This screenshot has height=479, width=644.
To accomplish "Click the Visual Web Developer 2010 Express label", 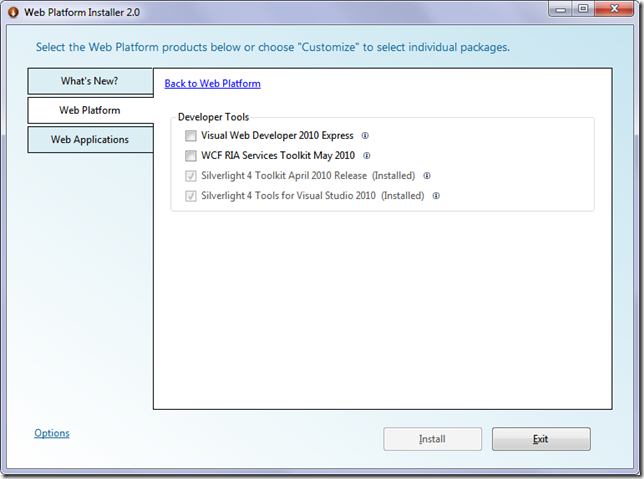I will (277, 136).
